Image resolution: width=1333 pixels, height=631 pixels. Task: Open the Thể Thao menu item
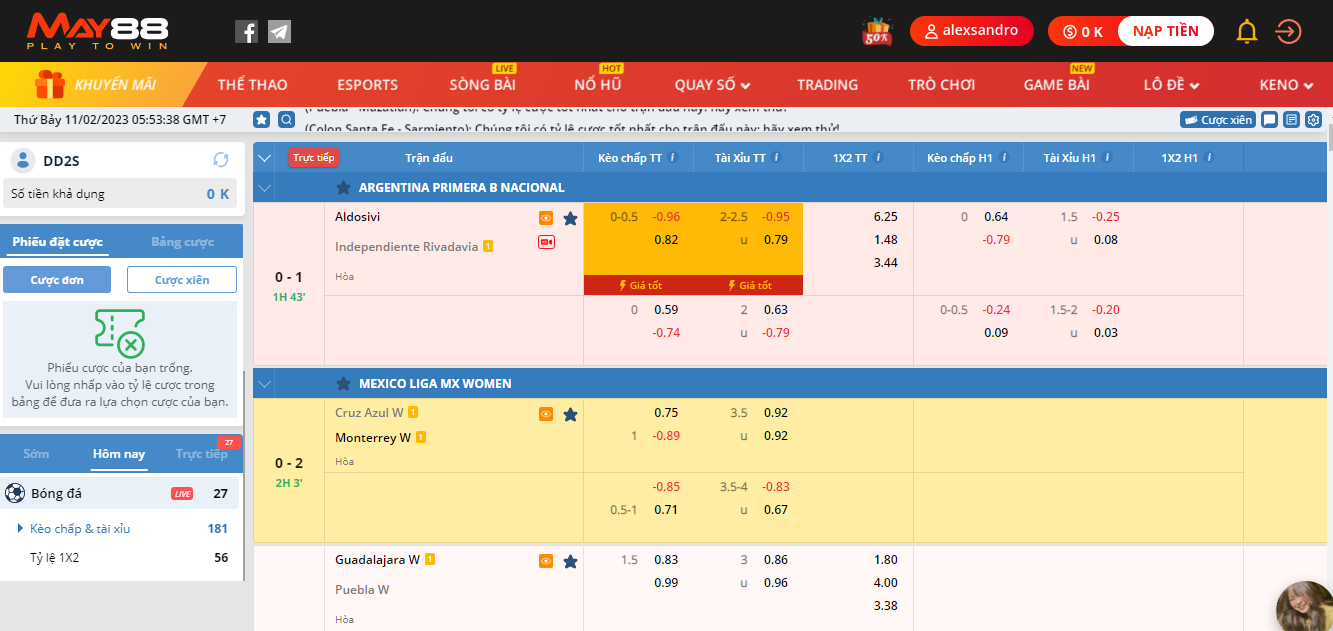[252, 85]
